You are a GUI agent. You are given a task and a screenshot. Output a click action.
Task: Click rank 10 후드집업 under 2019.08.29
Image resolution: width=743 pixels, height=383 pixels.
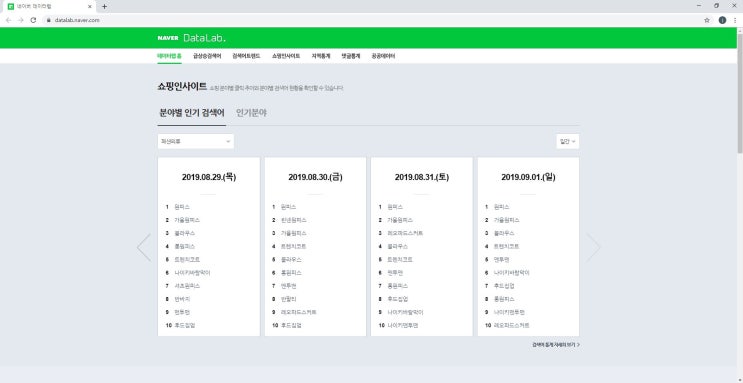click(185, 326)
